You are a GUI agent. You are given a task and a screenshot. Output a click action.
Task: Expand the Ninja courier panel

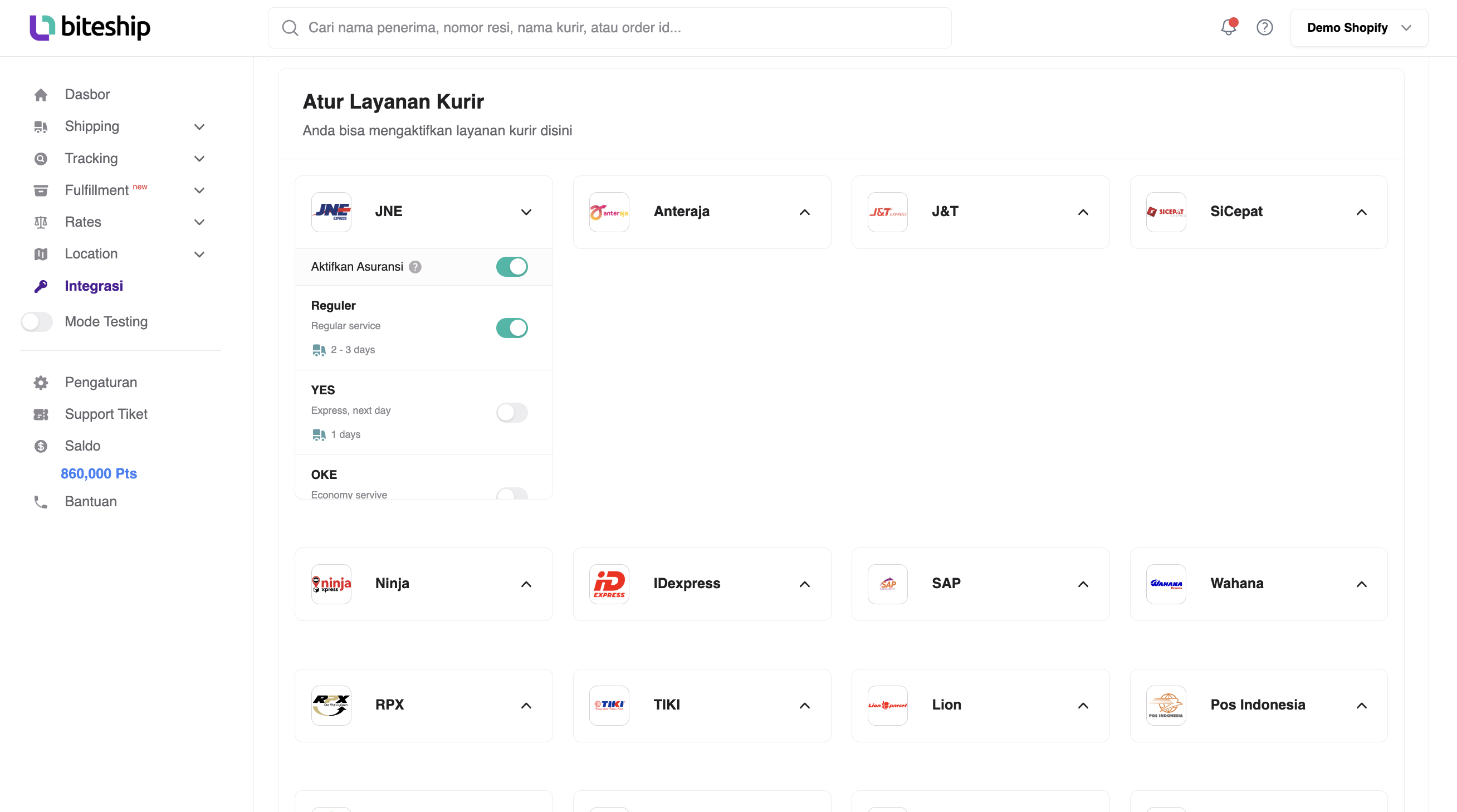click(526, 584)
